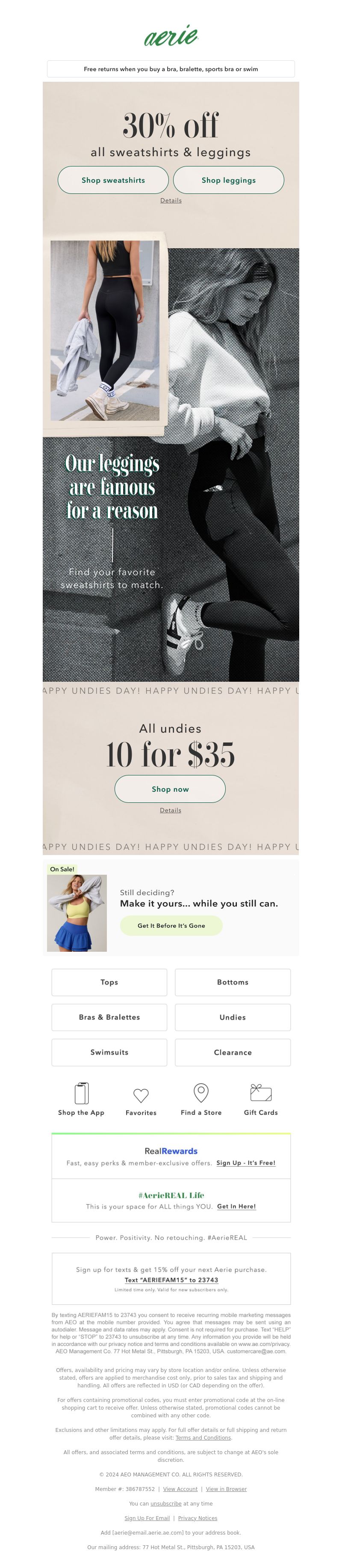Click Shop sweatshirts button
The height and width of the screenshot is (1568, 342).
pos(113,180)
